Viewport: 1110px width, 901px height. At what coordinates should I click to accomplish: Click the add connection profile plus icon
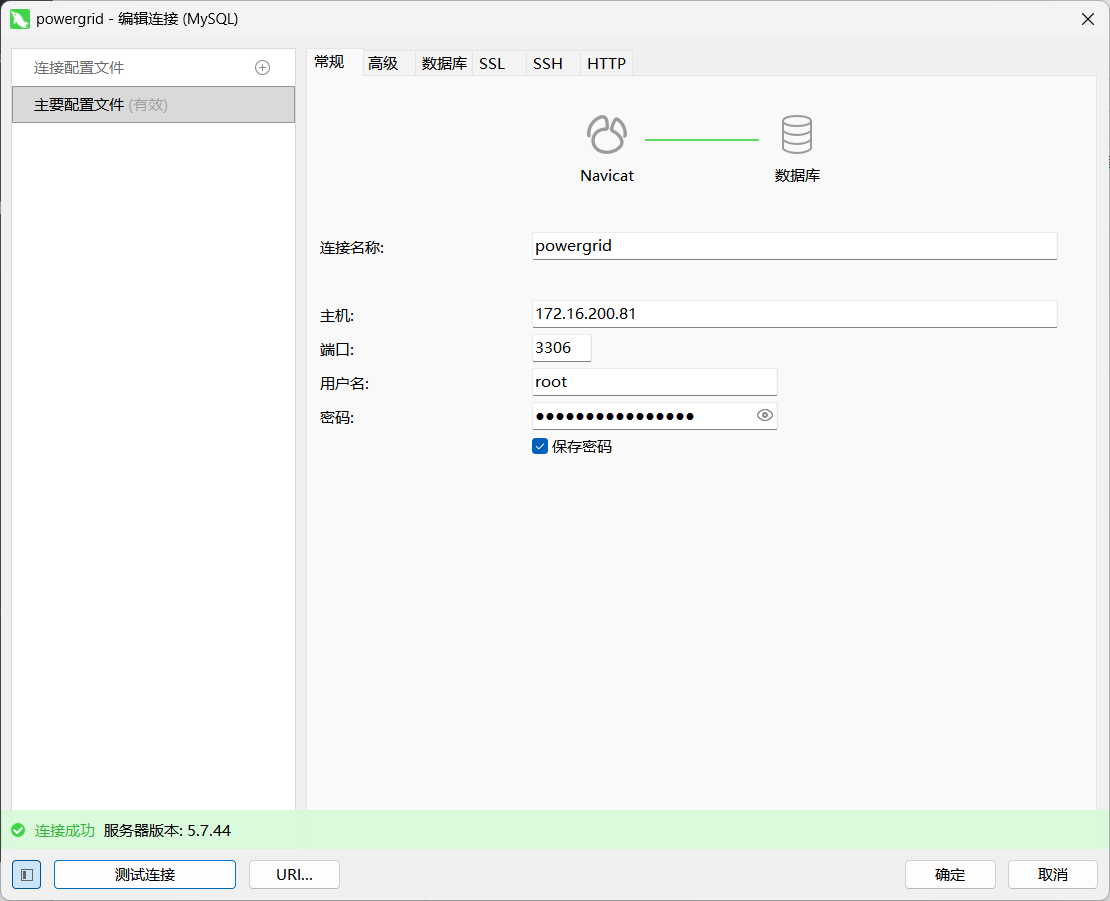pos(263,68)
